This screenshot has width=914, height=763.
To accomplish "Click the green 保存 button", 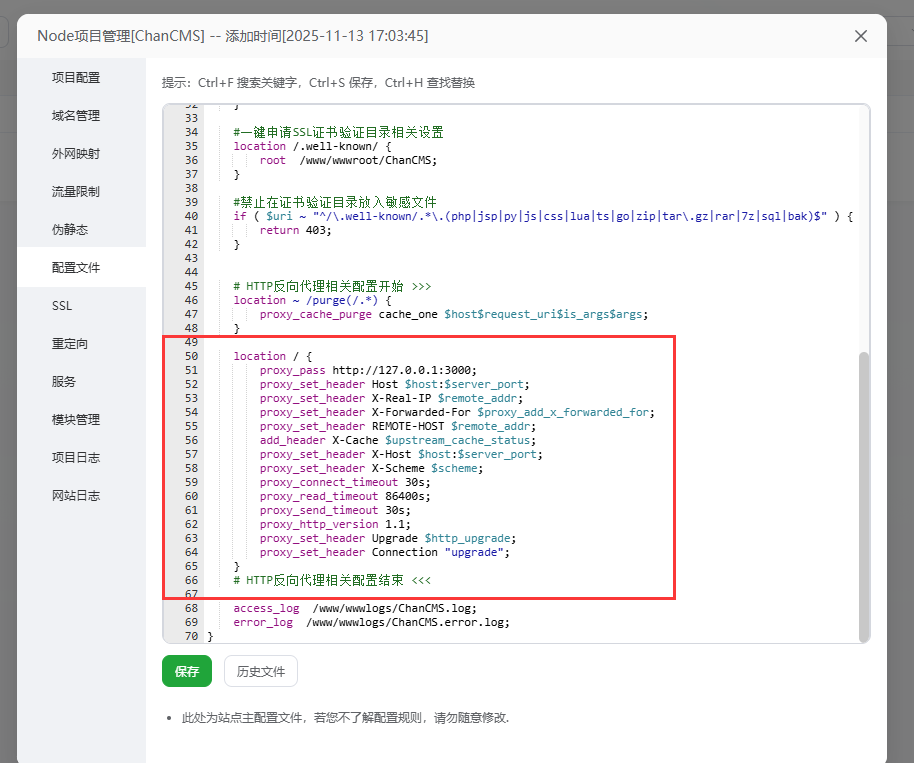I will (x=187, y=671).
